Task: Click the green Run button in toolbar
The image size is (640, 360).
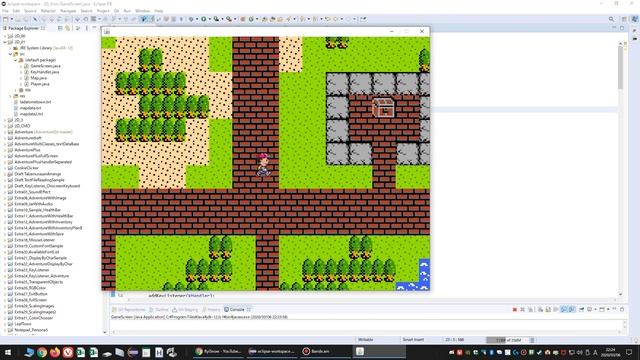Action: (203, 19)
